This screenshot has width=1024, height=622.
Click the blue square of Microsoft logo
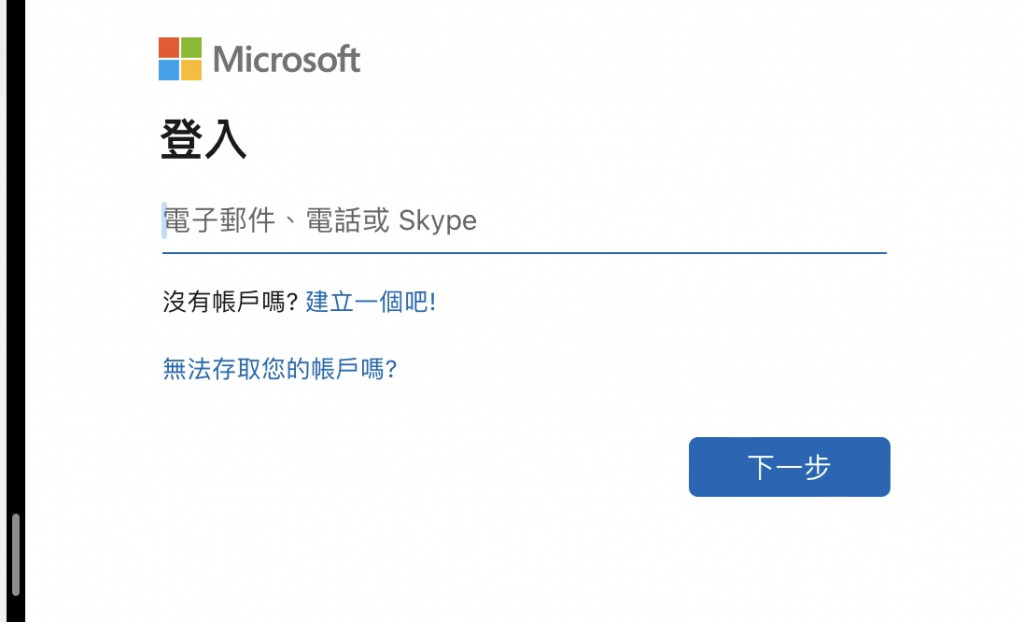(169, 70)
